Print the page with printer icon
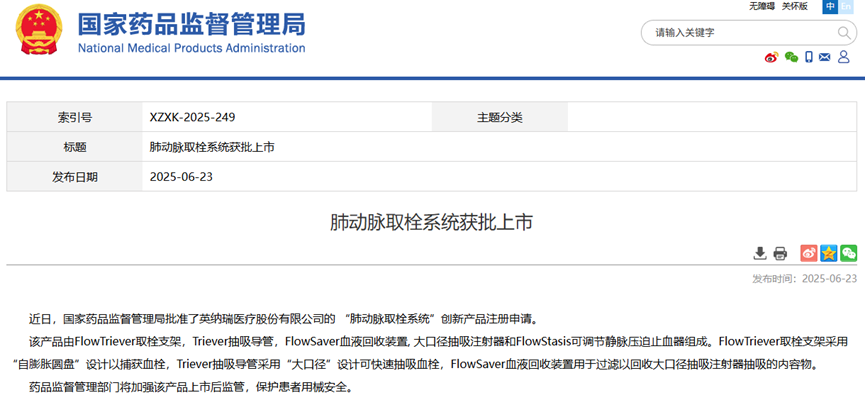The width and height of the screenshot is (865, 400). coord(780,253)
